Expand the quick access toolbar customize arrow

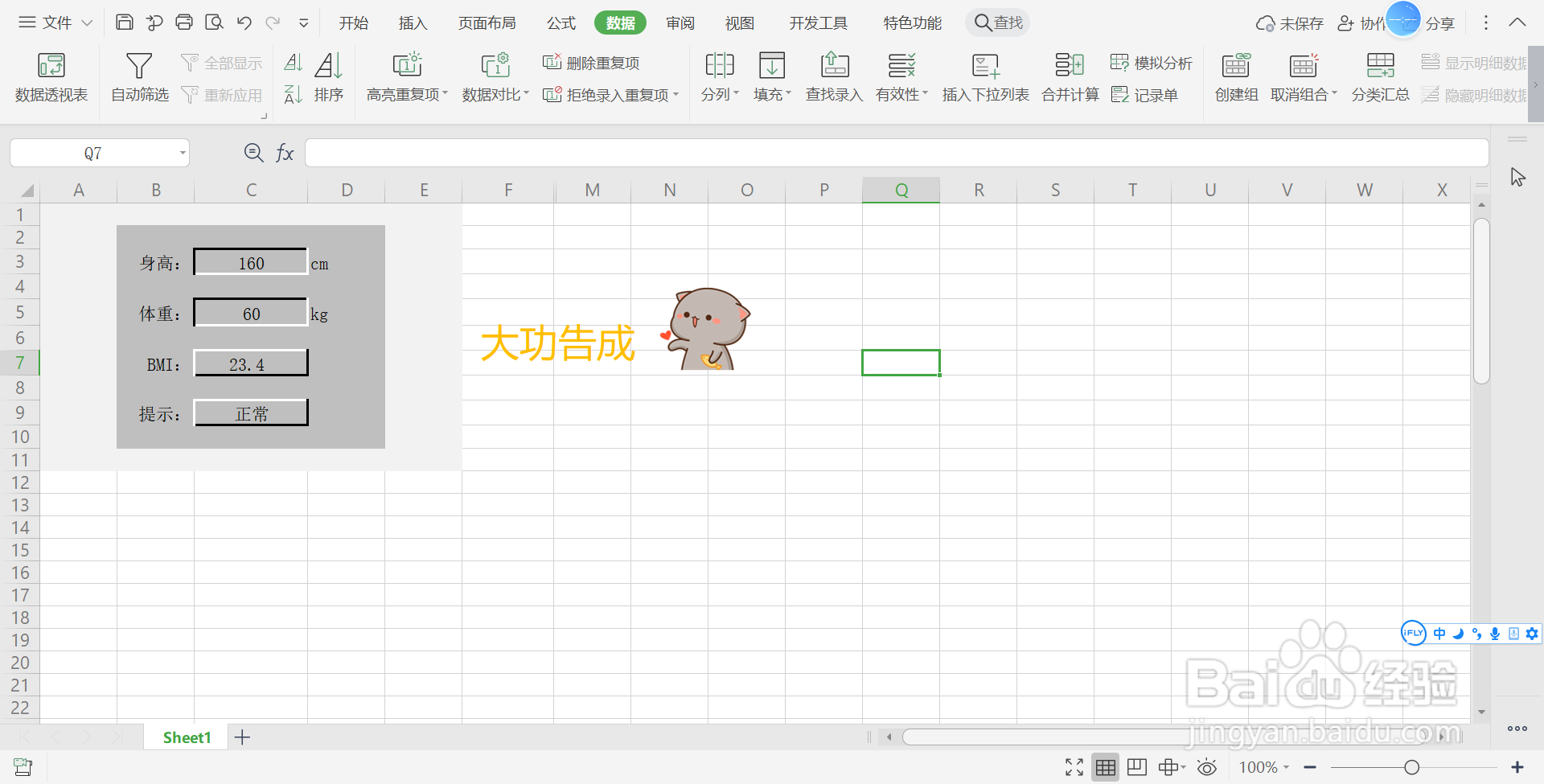pos(304,23)
